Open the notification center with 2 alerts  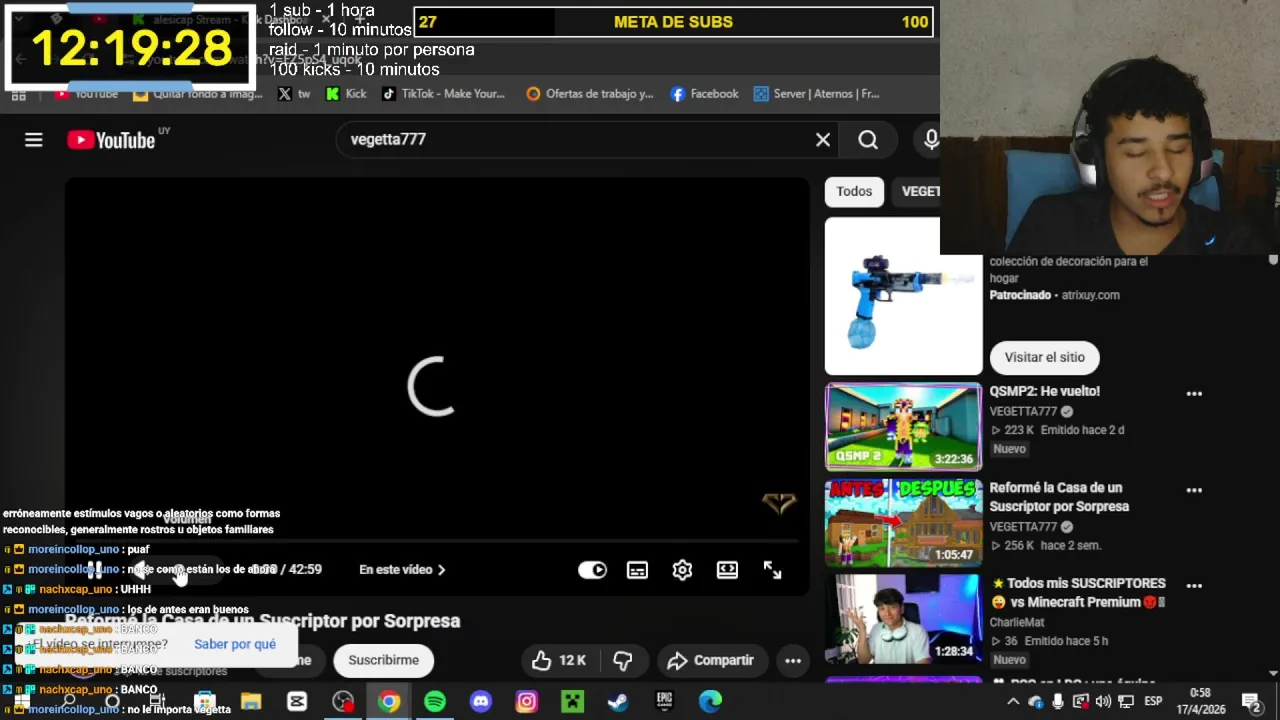click(1251, 702)
